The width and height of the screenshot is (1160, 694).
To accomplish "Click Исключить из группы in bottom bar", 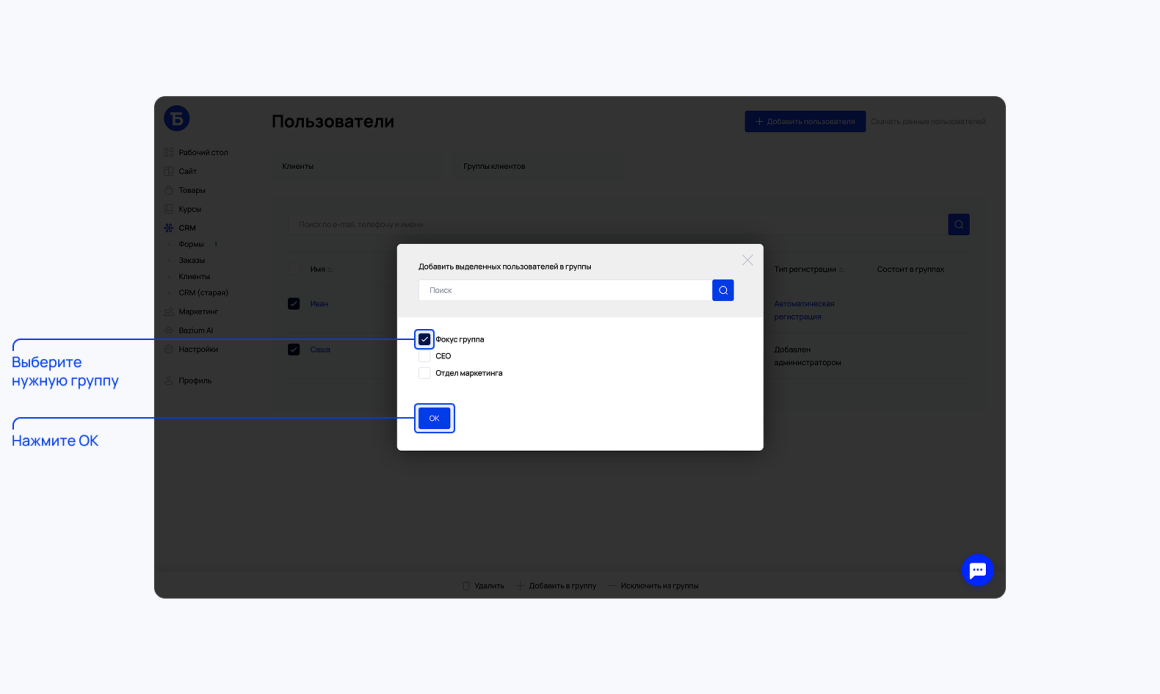I will [659, 585].
